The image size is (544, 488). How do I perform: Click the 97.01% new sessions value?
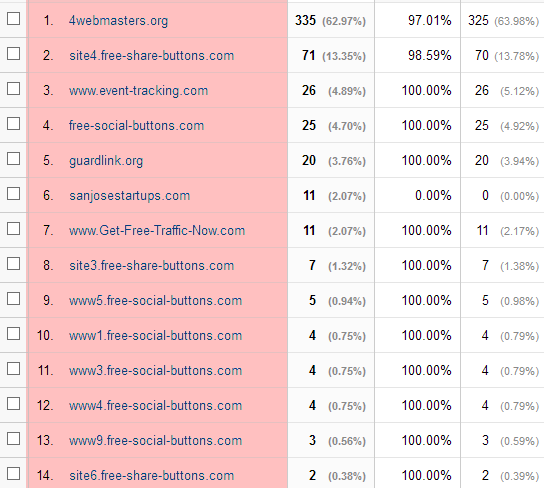[430, 20]
